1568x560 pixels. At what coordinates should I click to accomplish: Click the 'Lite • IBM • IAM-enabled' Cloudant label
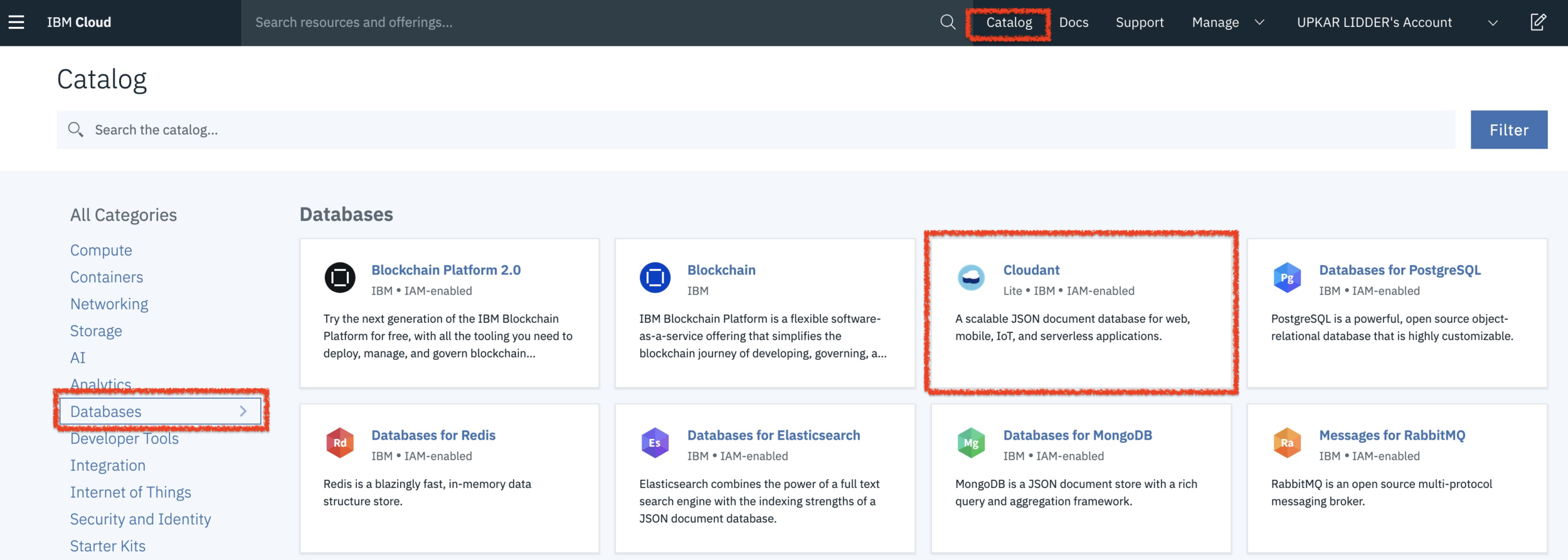click(1069, 291)
